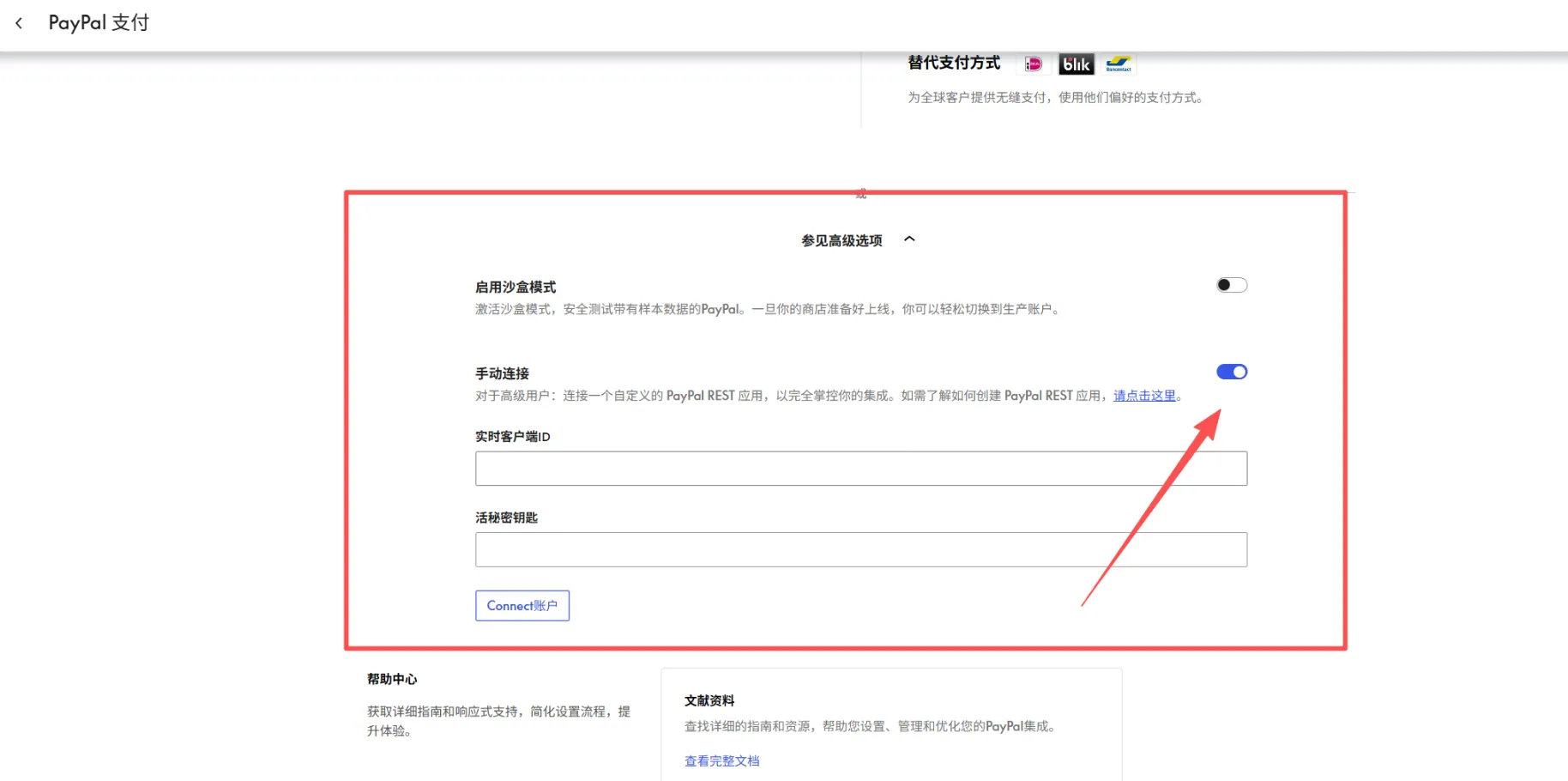This screenshot has height=781, width=1568.
Task: Click the 替代支付方式 heading
Action: pyautogui.click(x=953, y=62)
